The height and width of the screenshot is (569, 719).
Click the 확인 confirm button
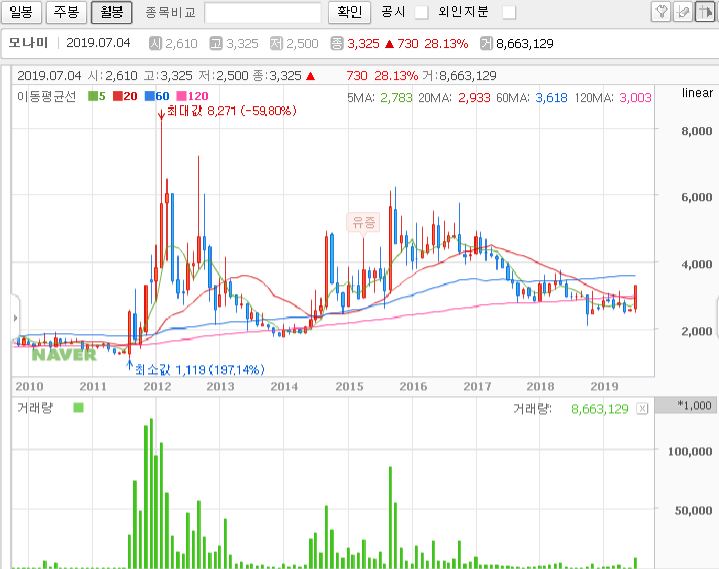coord(349,12)
